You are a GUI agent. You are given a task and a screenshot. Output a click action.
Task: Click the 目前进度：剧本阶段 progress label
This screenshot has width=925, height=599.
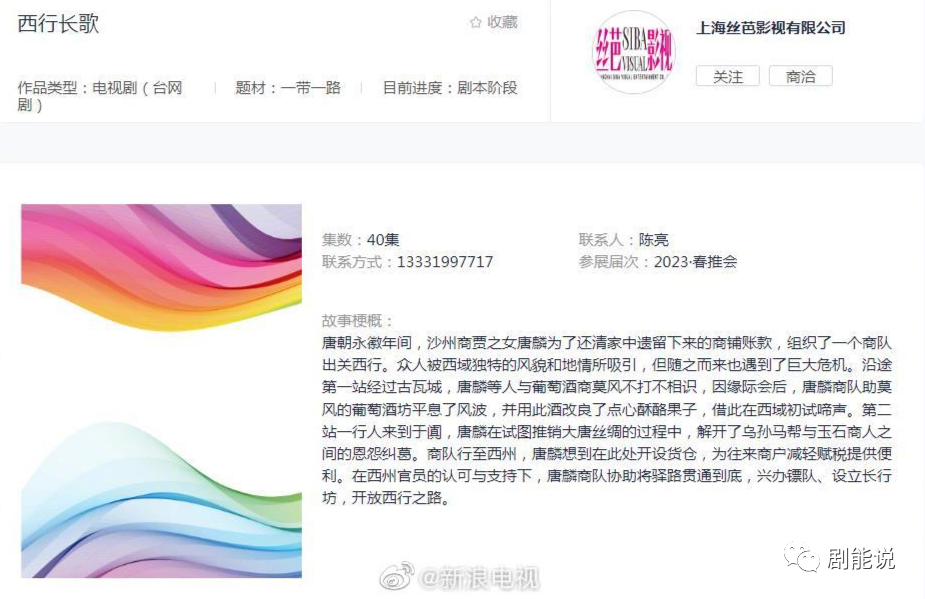(450, 88)
